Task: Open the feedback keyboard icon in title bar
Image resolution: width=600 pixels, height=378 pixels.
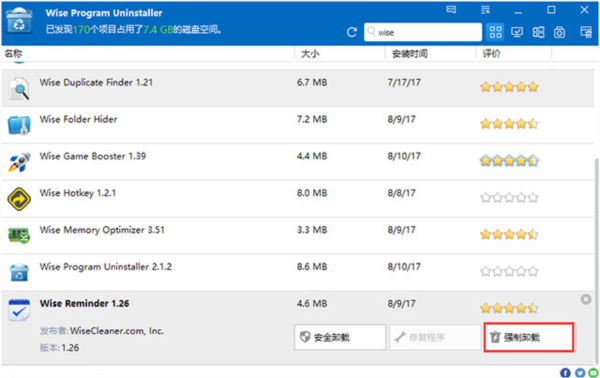Action: [451, 10]
